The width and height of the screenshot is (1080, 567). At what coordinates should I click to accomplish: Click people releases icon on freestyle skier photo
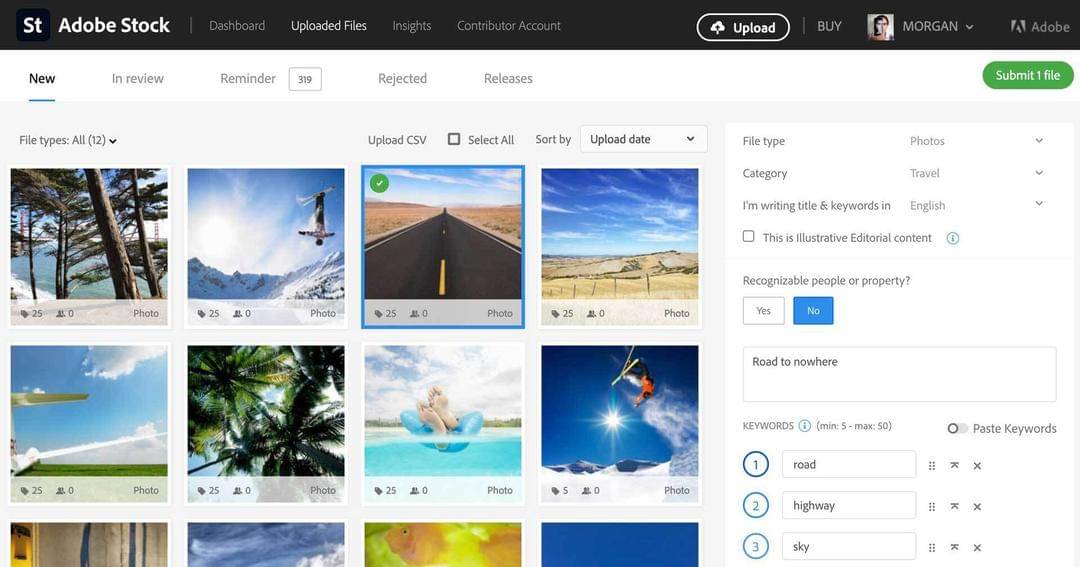point(238,313)
